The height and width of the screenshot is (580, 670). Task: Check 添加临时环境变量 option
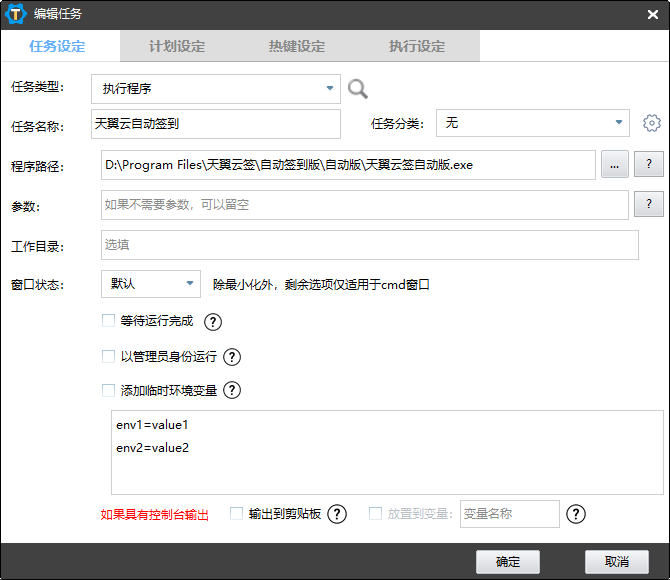tap(109, 390)
